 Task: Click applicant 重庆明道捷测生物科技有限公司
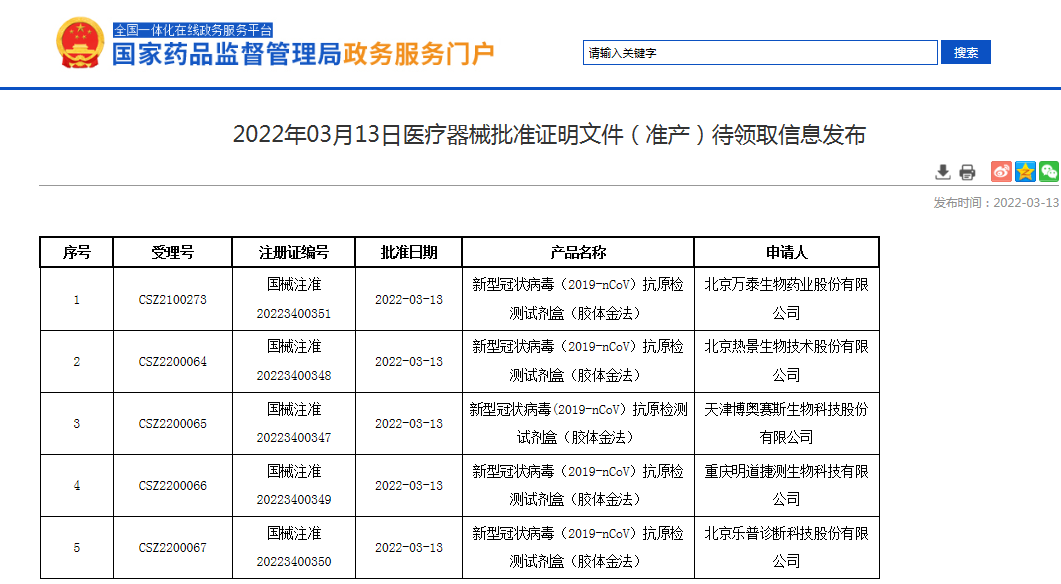pos(786,485)
